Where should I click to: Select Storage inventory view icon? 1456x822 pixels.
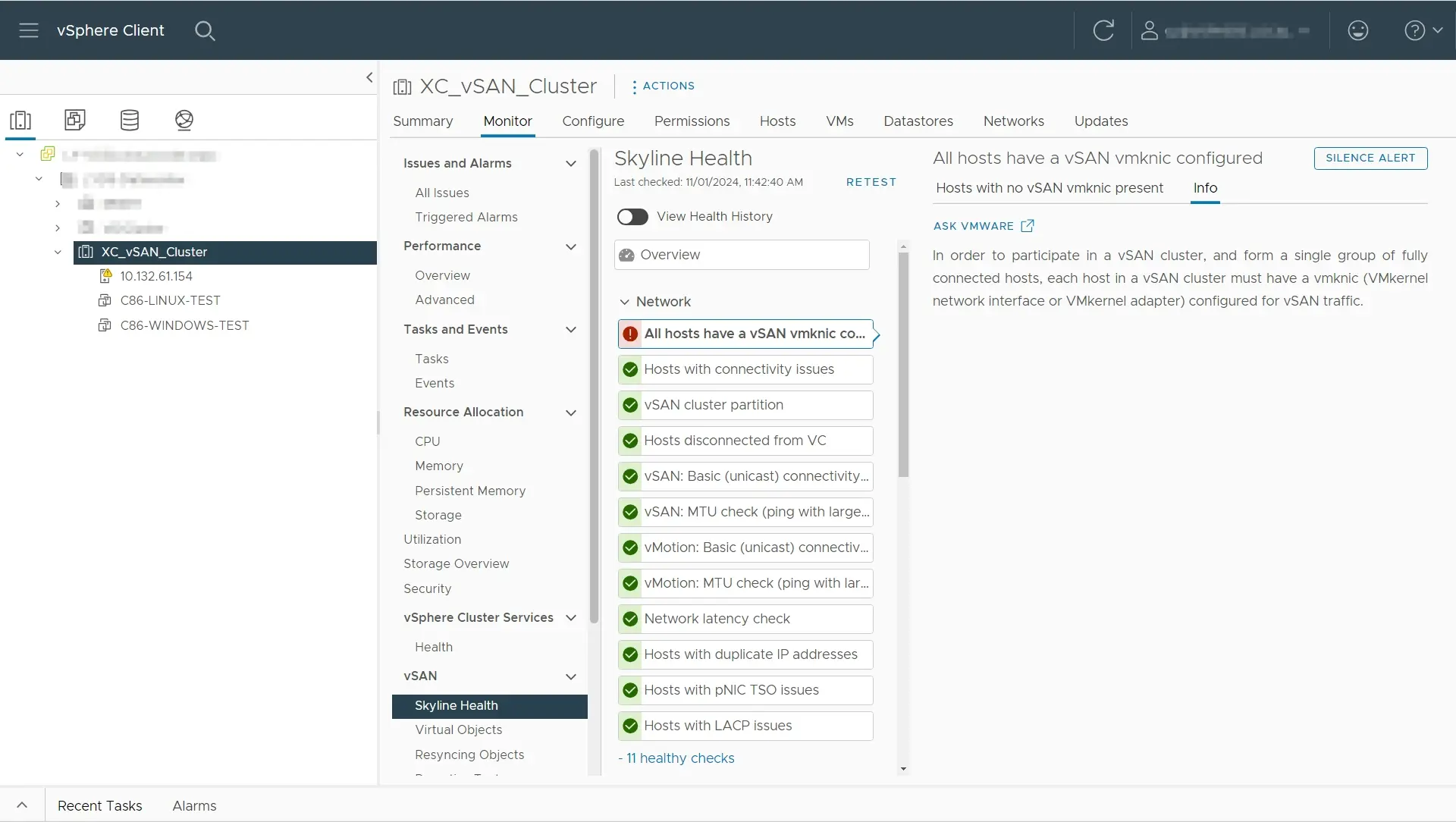tap(130, 120)
